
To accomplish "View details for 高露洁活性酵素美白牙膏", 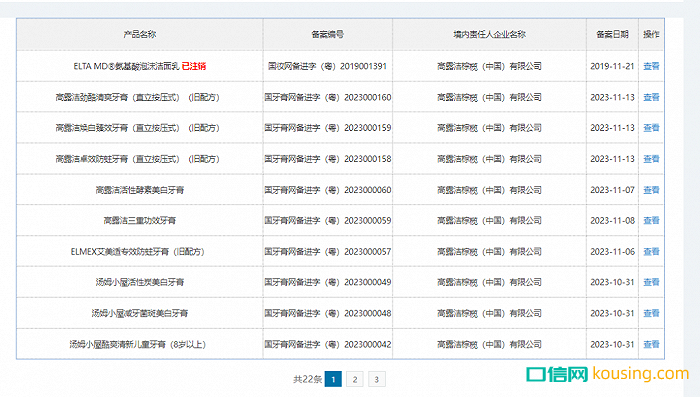I will 651,190.
